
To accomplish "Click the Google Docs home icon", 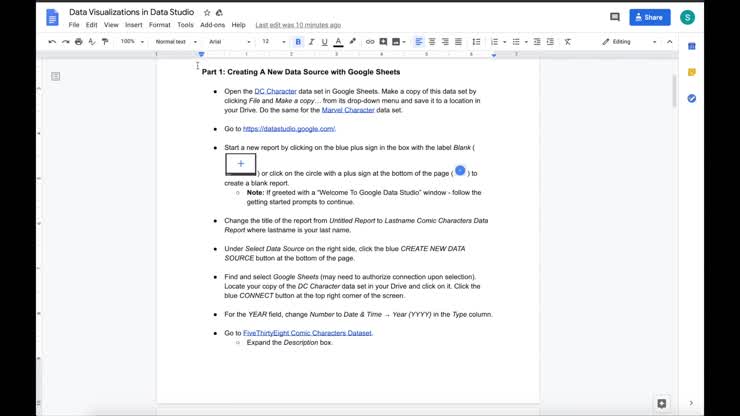I will point(52,18).
